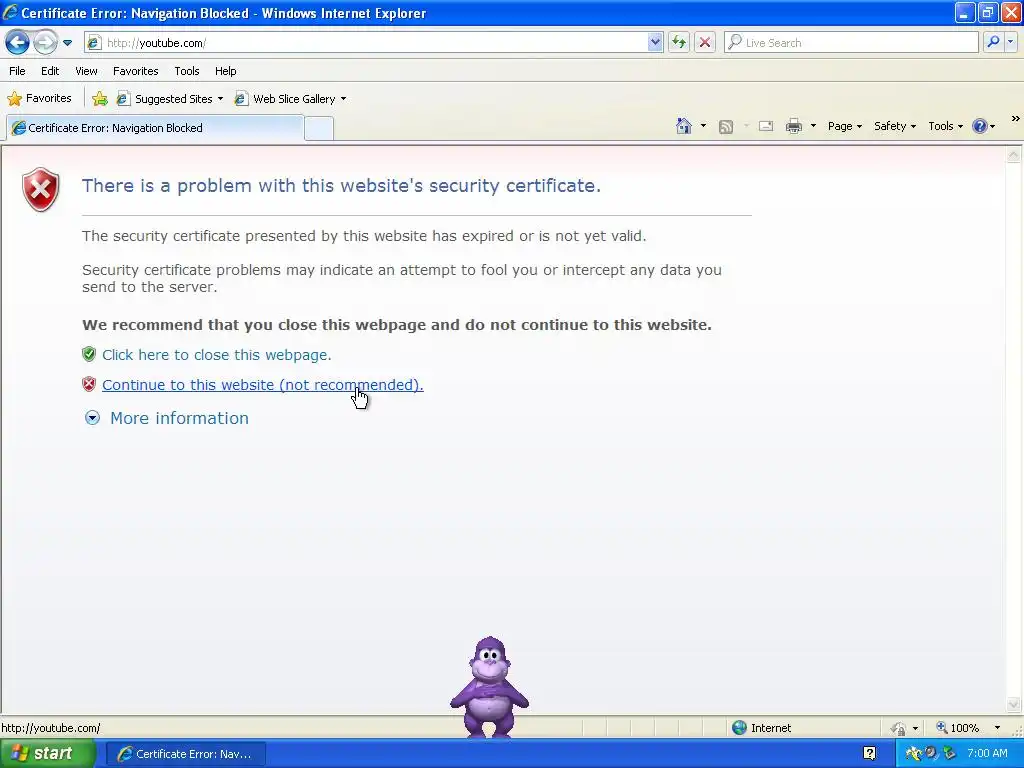This screenshot has width=1024, height=768.
Task: Open the Page command bar menu
Action: point(844,126)
